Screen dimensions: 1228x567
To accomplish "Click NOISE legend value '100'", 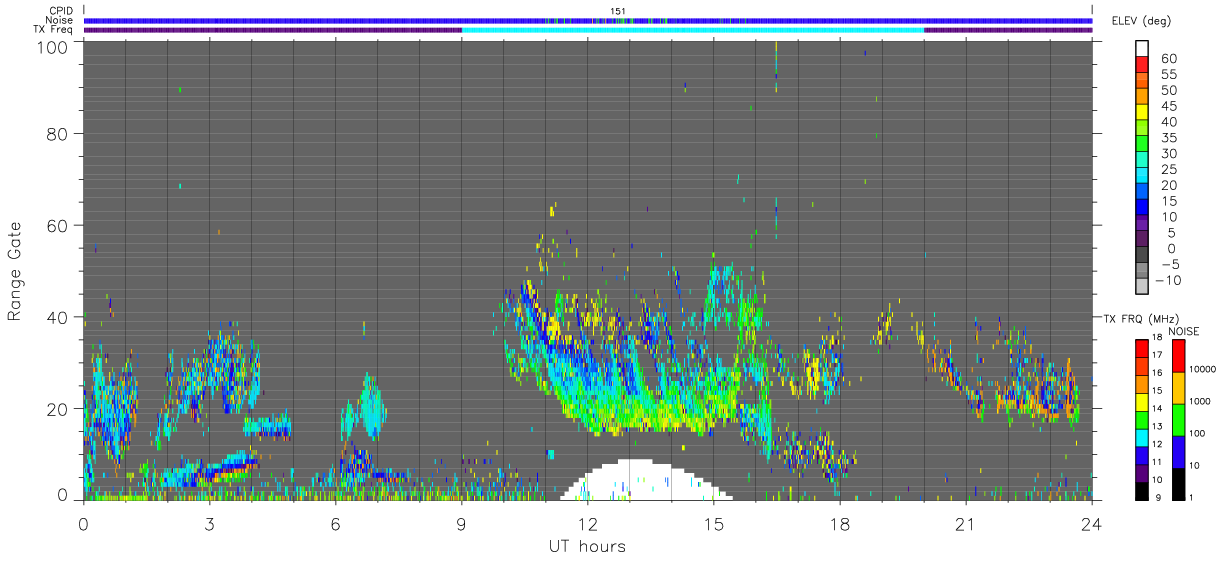I will click(1196, 433).
